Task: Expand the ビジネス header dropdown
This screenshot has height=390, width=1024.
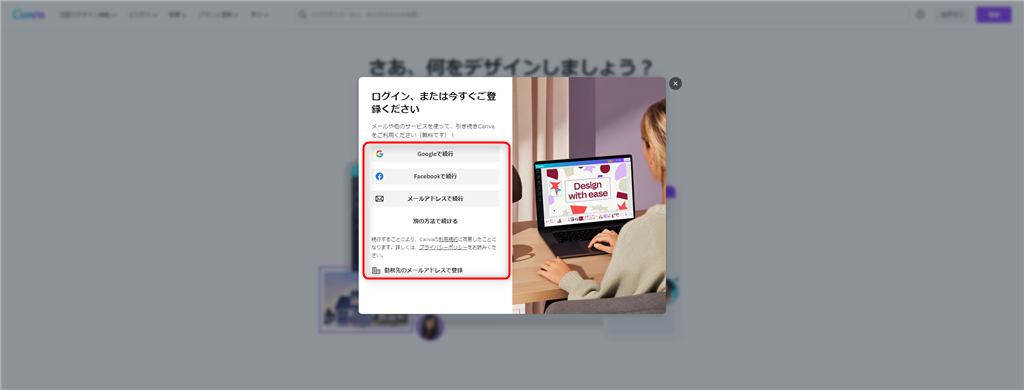Action: 142,14
